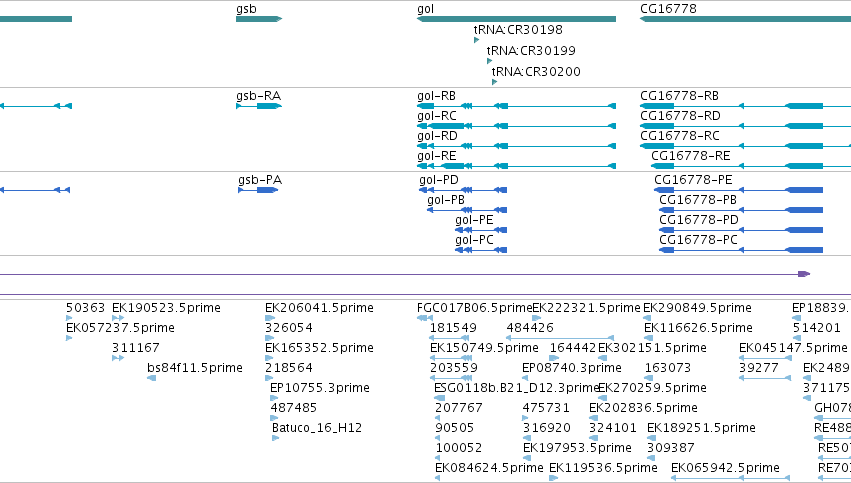Select the tRNA:CR30199 feature label
Image resolution: width=851 pixels, height=483 pixels.
click(531, 51)
